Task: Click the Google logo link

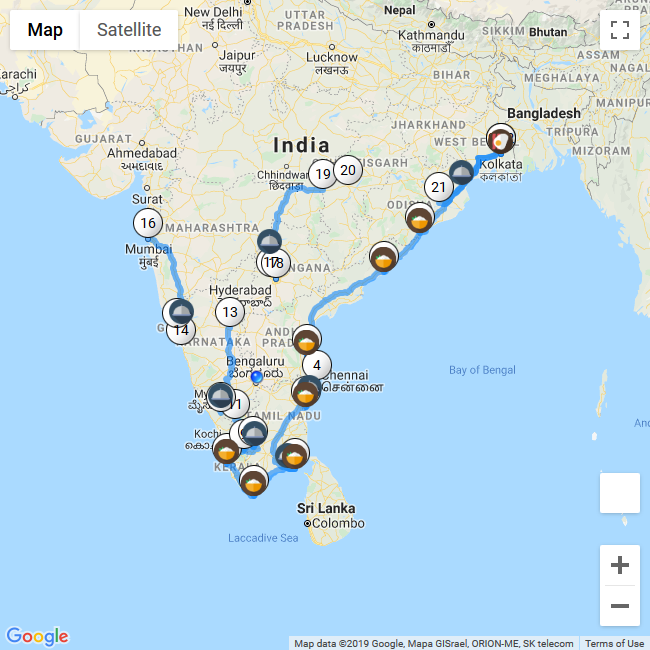Action: [x=37, y=636]
